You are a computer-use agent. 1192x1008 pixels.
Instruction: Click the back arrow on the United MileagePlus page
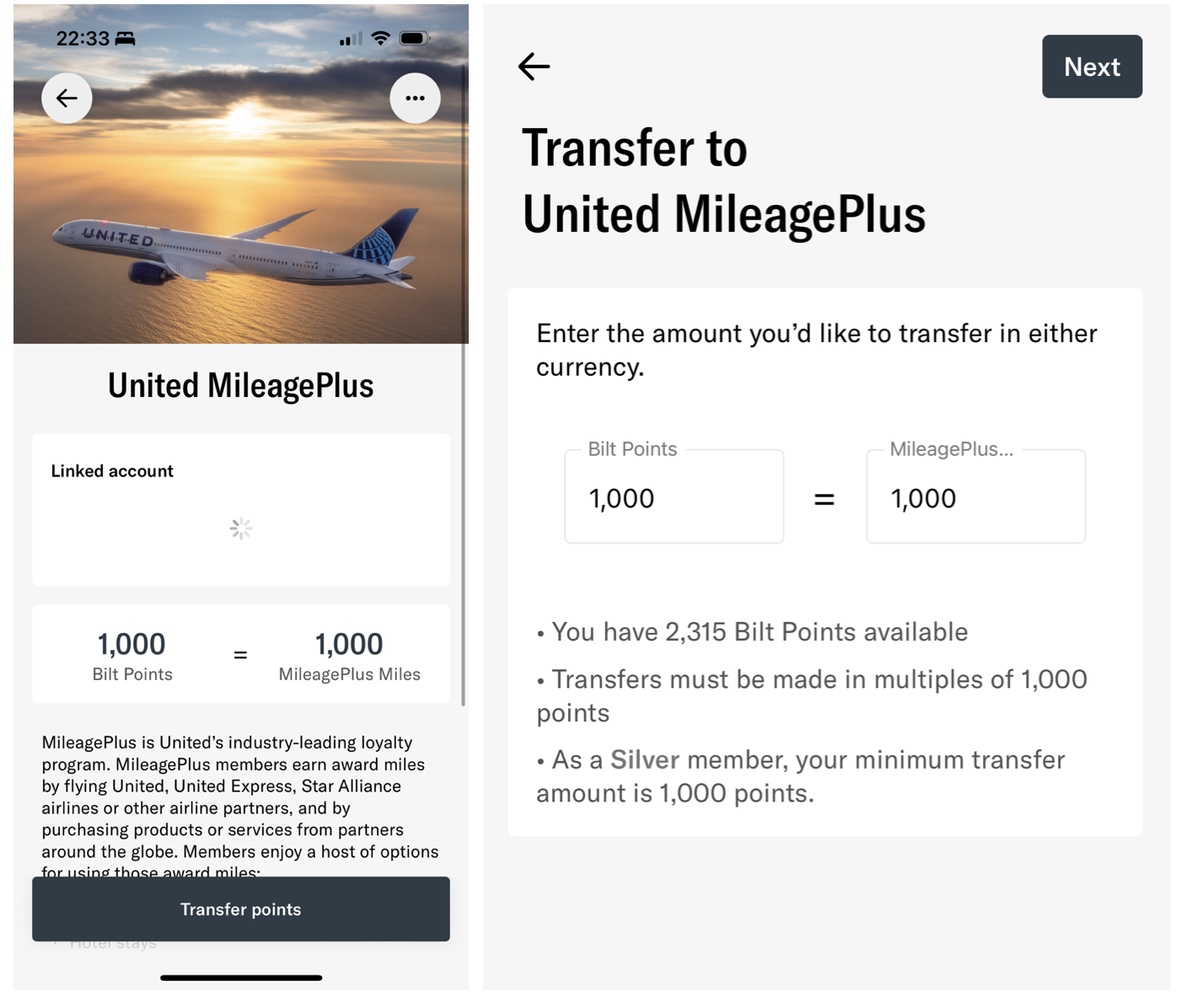(67, 98)
